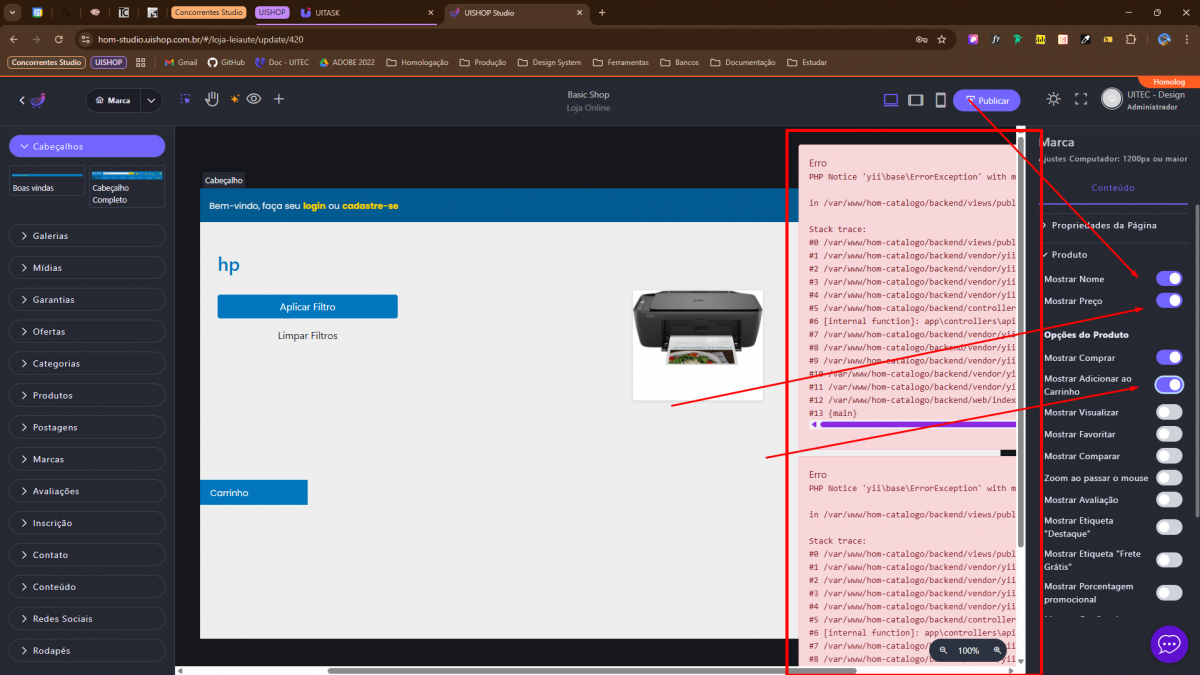
Task: Switch to mobile phone preview
Action: point(940,100)
